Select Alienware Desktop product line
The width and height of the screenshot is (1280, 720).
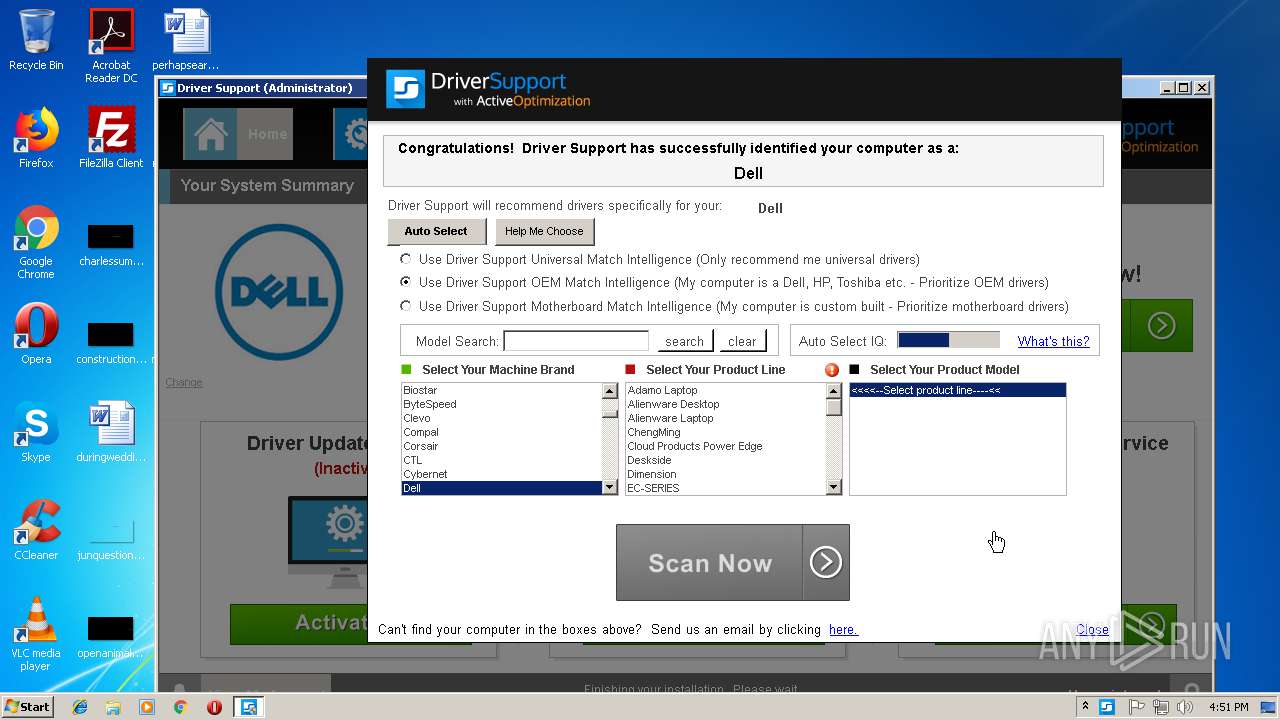(725, 404)
